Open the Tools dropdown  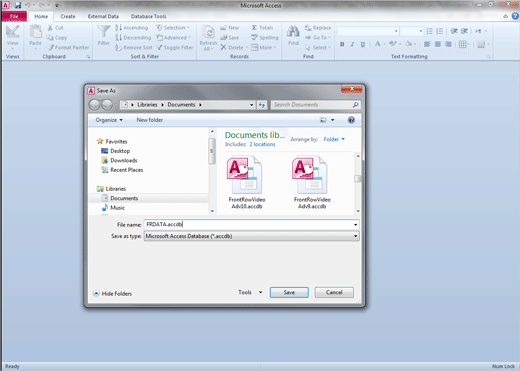[250, 292]
